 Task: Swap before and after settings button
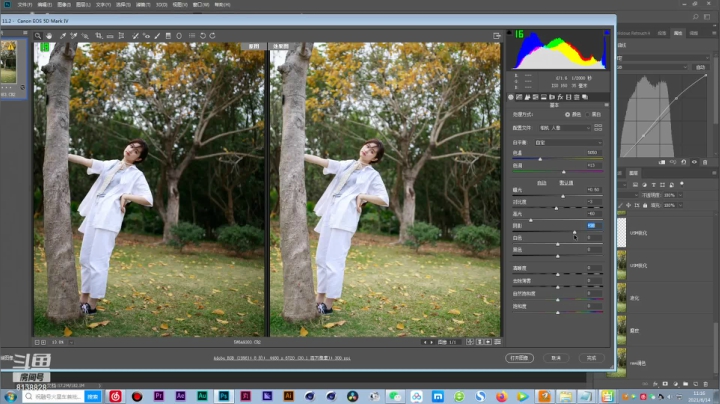[x=479, y=342]
